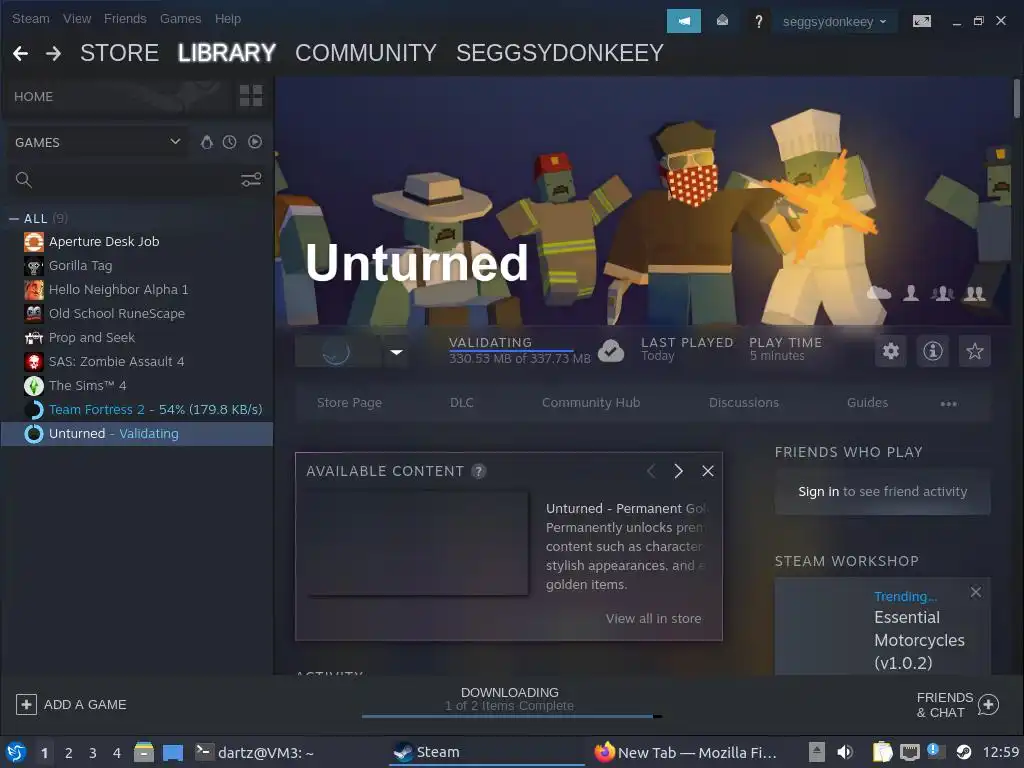The image size is (1024, 768).
Task: Go to COMMUNITY section
Action: 366,53
